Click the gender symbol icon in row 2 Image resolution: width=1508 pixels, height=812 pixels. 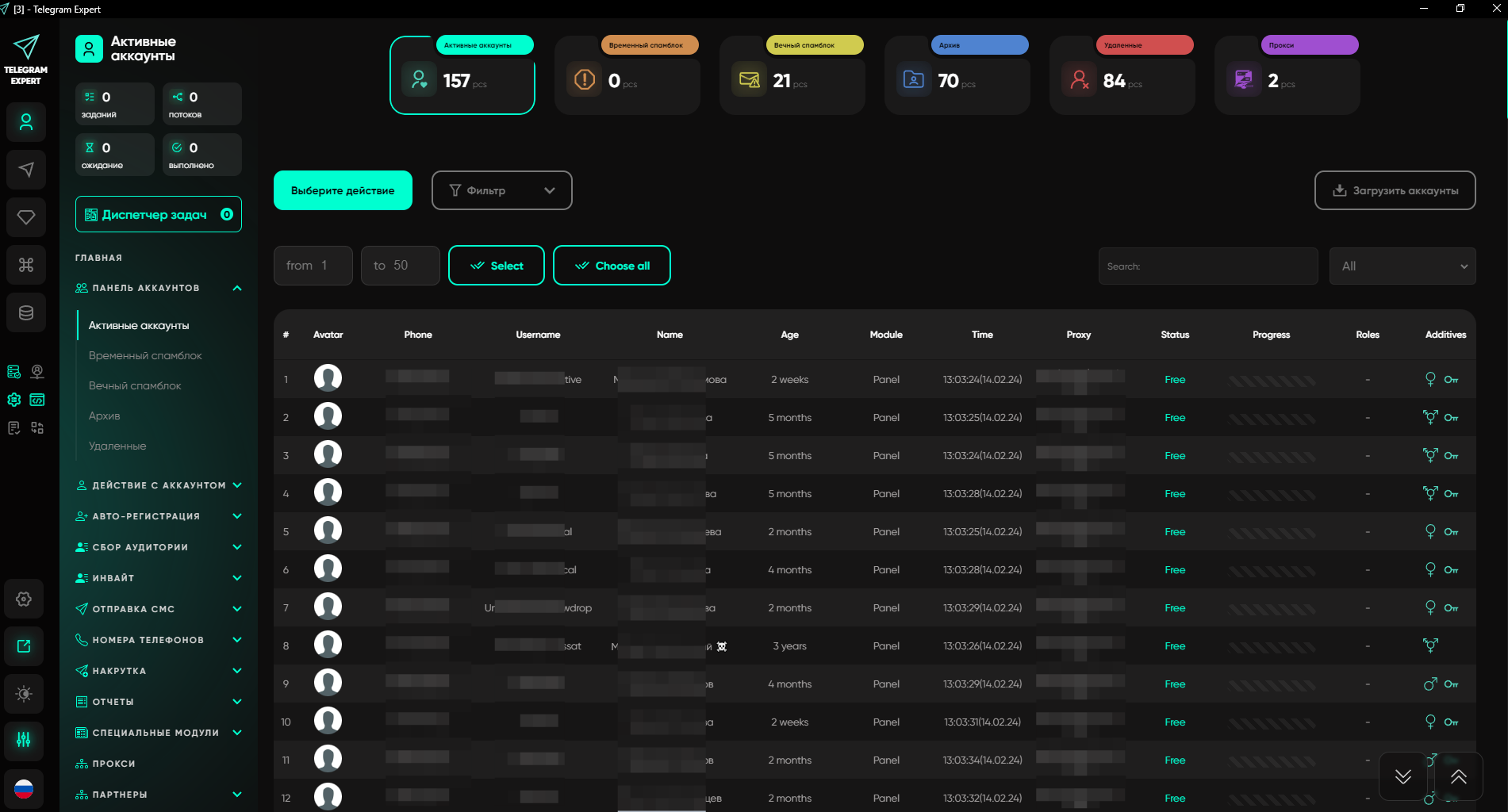(1430, 417)
